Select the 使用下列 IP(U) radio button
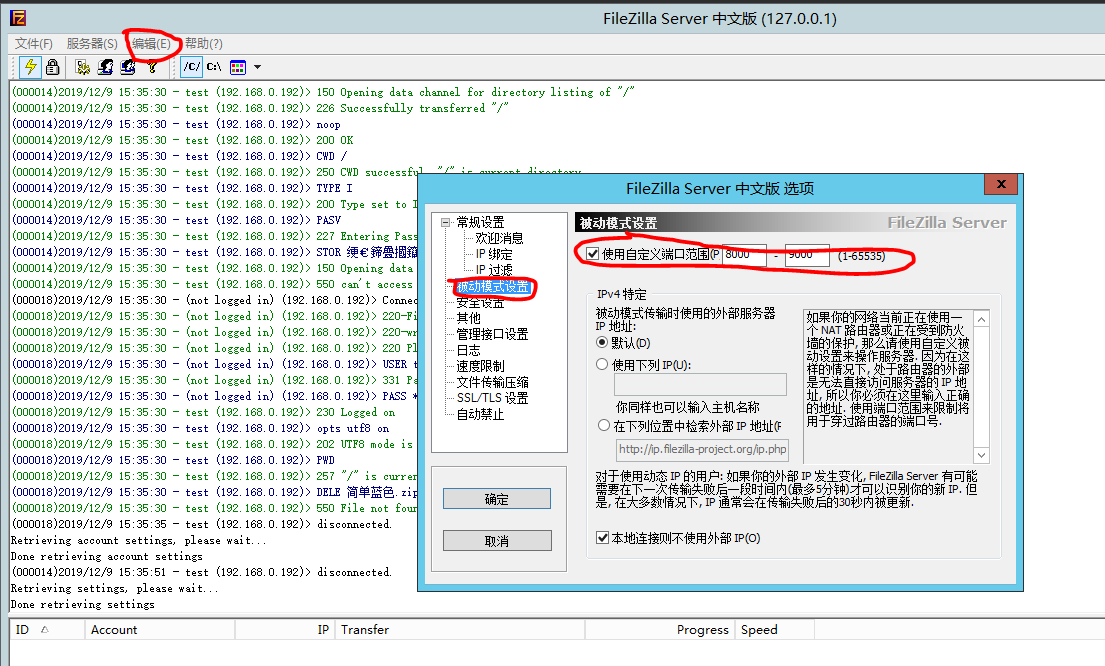1105x666 pixels. click(602, 364)
